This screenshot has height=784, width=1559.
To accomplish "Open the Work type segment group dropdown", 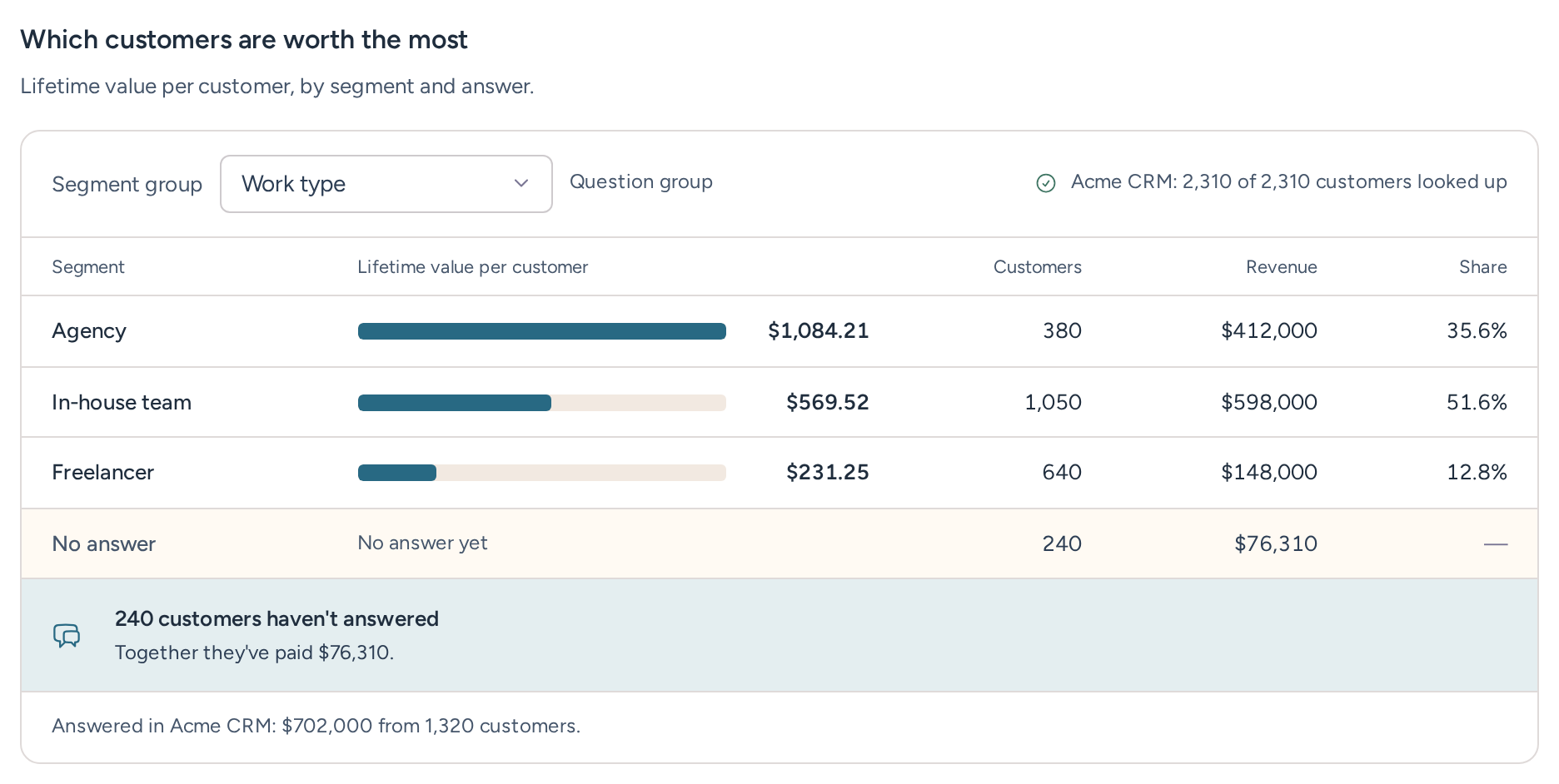I will coord(386,184).
